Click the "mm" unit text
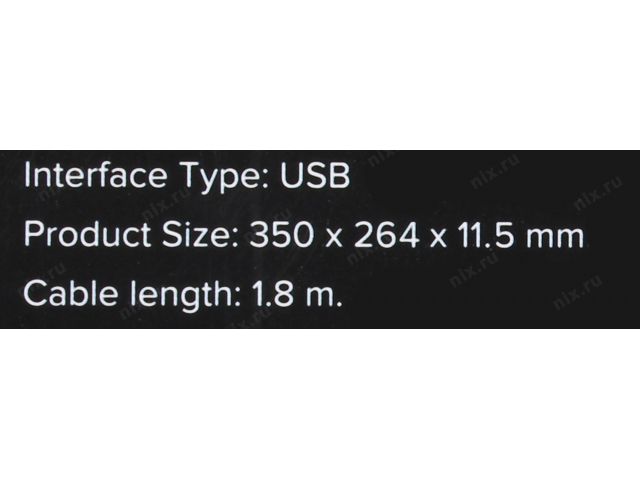 click(x=558, y=238)
